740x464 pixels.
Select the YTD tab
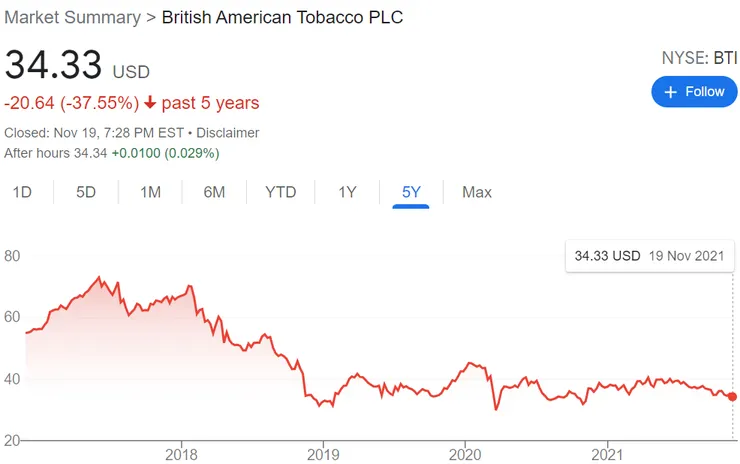[x=281, y=192]
